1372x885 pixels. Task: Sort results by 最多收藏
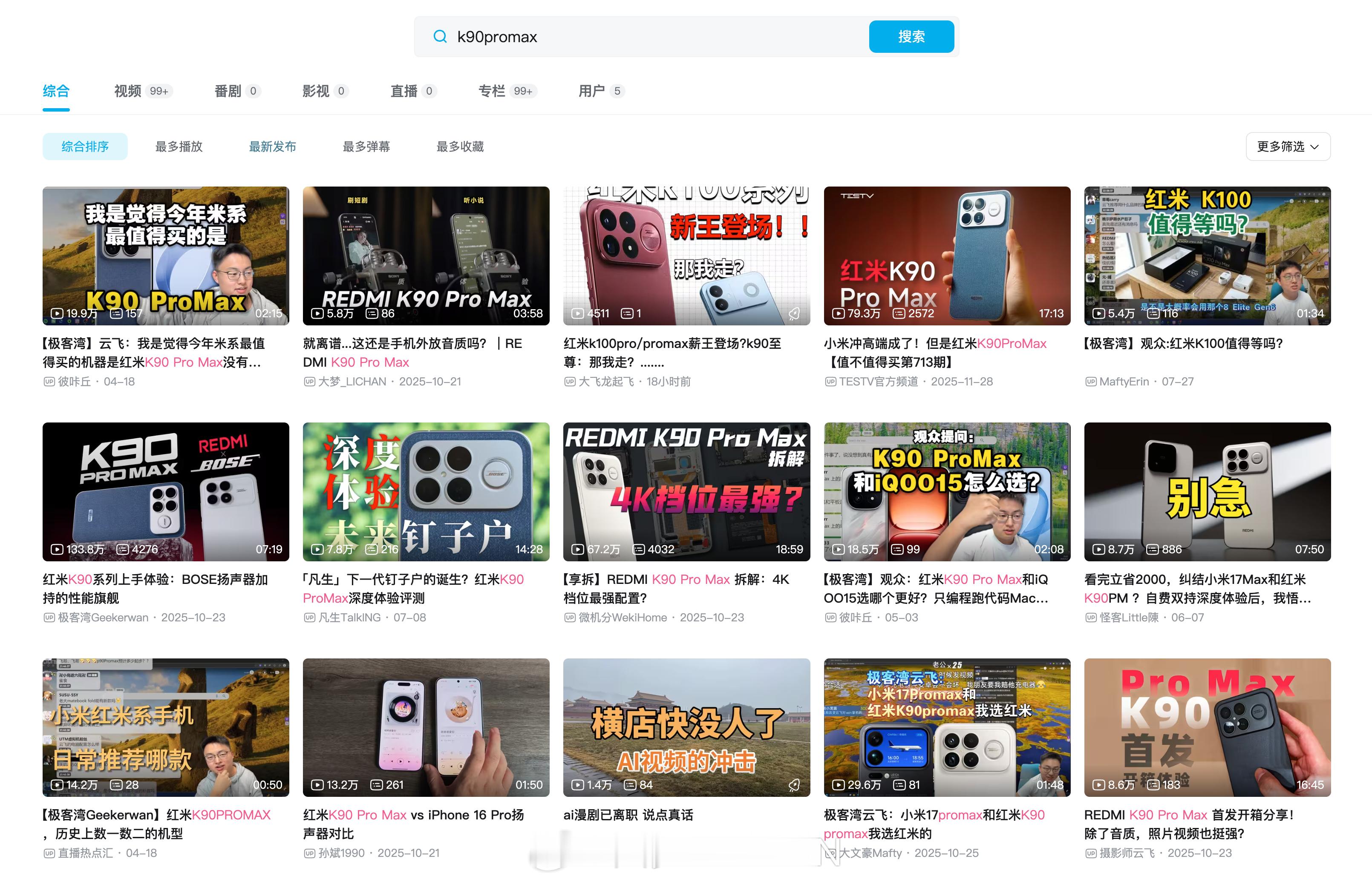pos(460,147)
